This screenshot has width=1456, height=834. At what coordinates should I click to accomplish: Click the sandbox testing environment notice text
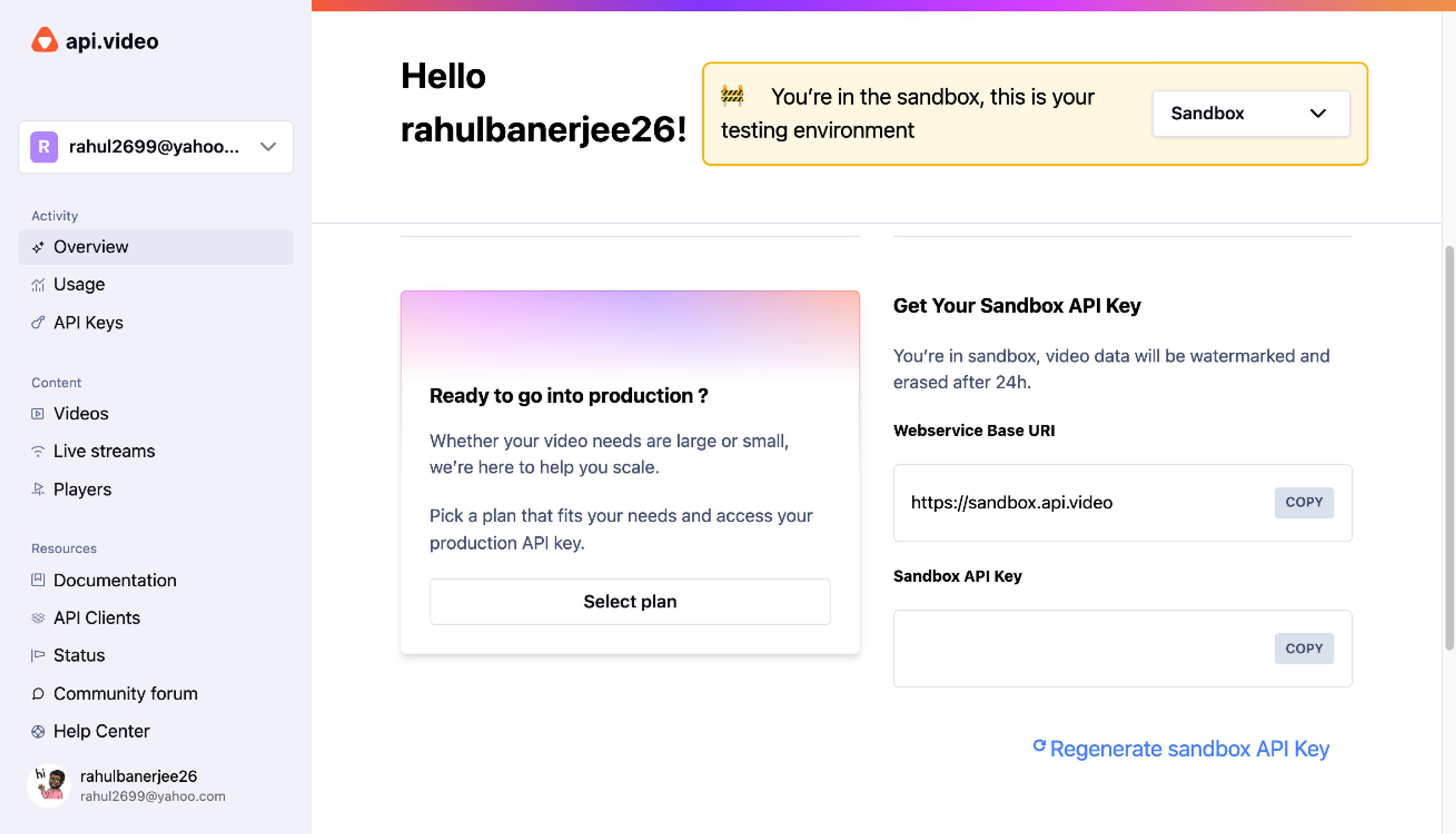[908, 113]
